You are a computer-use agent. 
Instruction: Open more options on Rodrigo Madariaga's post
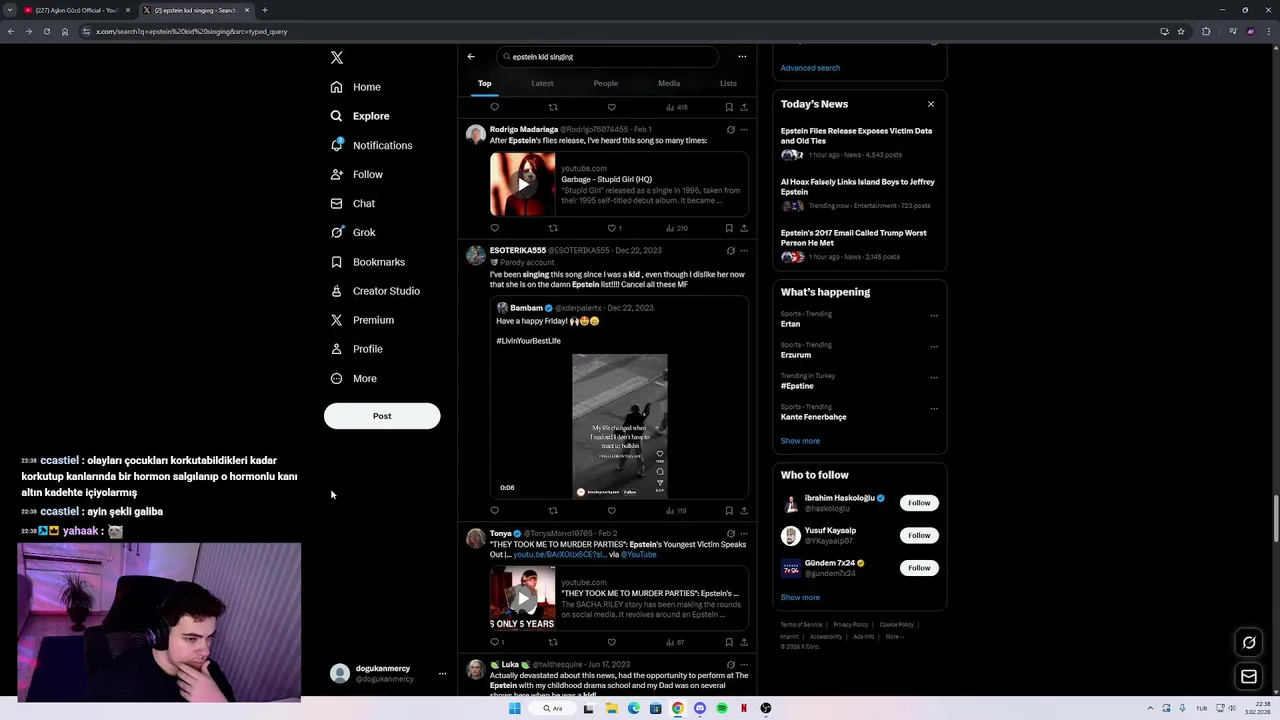(744, 130)
